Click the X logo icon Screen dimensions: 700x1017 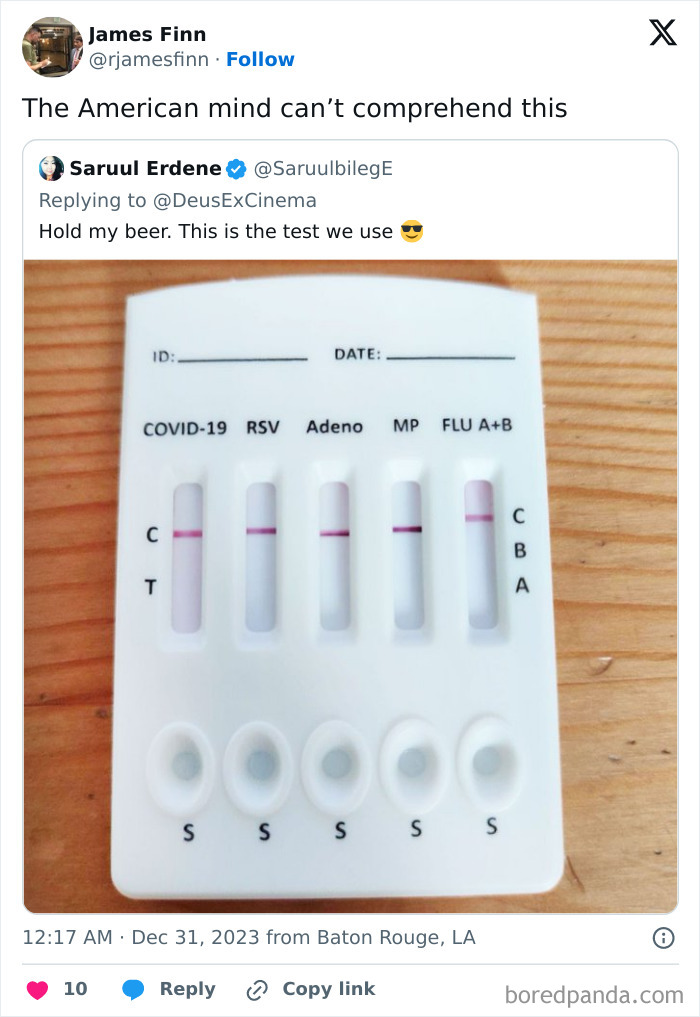coord(662,32)
